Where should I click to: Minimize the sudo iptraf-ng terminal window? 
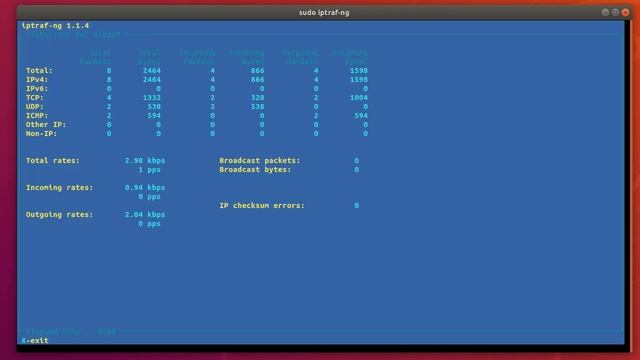point(605,13)
